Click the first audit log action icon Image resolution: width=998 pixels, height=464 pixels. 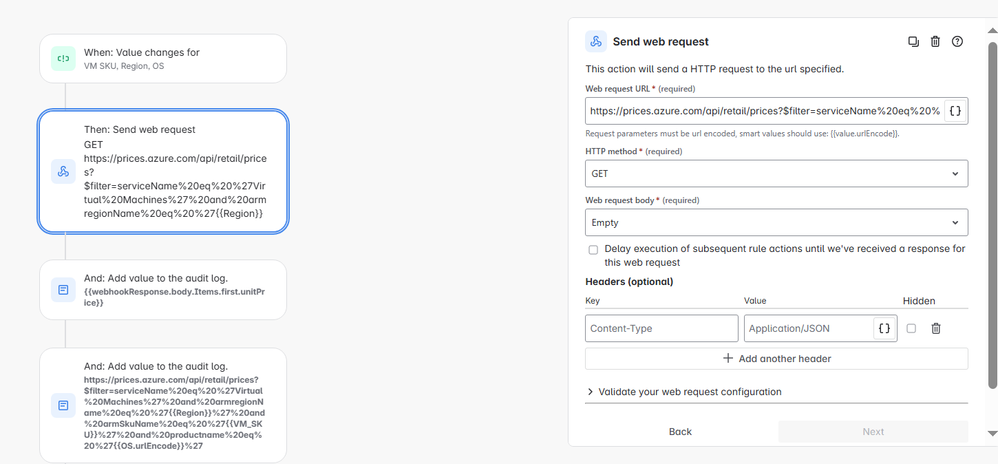[x=63, y=290]
